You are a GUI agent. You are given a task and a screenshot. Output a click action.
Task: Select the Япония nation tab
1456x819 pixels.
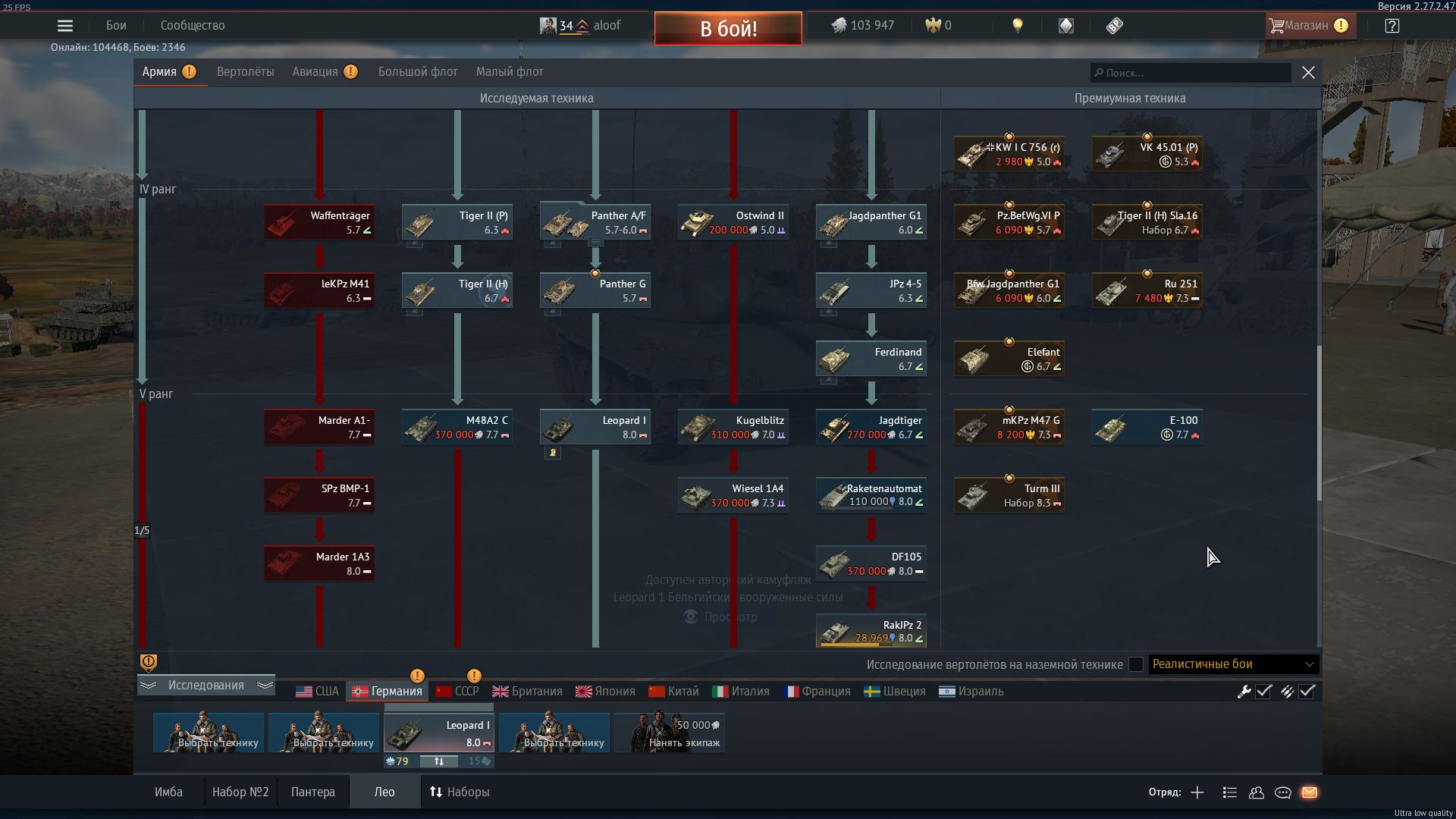point(605,692)
